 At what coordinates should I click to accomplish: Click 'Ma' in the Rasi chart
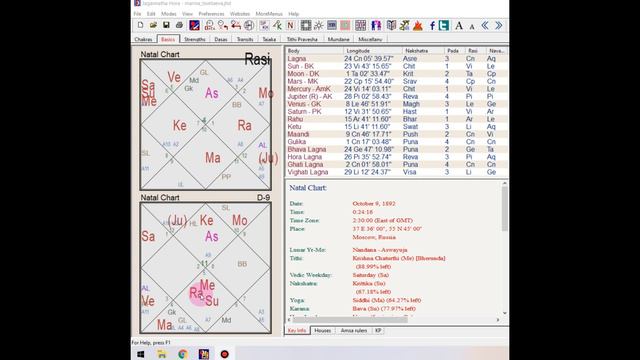(213, 158)
